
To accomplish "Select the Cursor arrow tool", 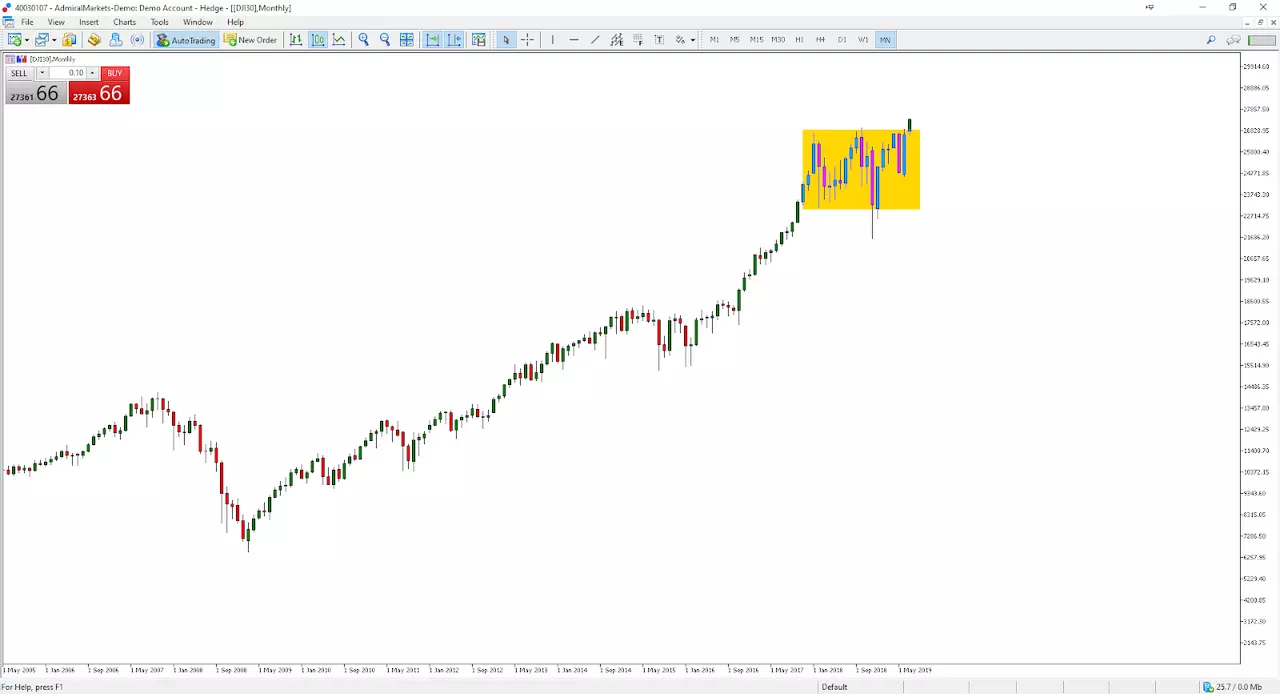I will tap(506, 40).
